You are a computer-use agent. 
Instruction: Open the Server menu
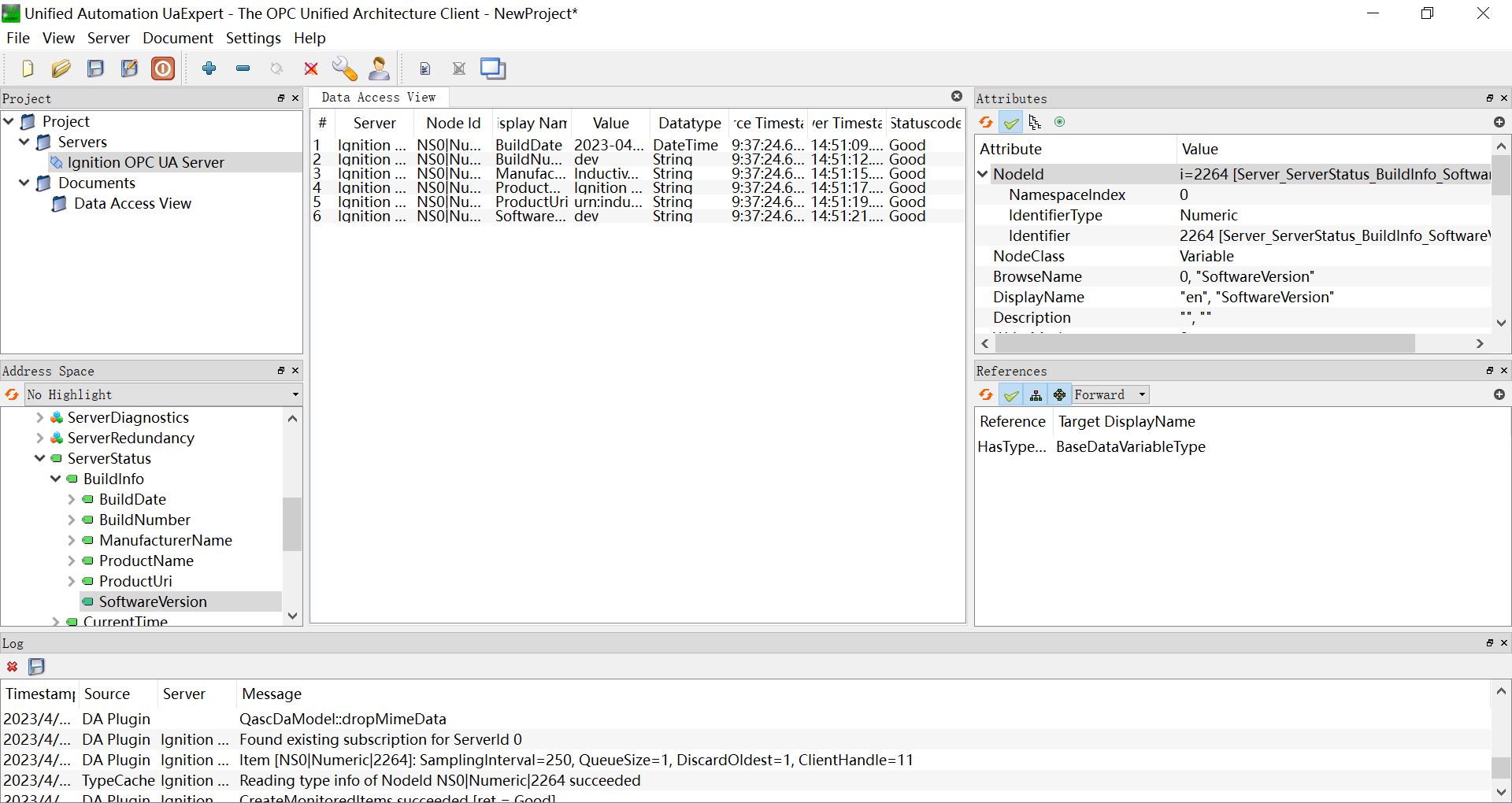(x=108, y=38)
